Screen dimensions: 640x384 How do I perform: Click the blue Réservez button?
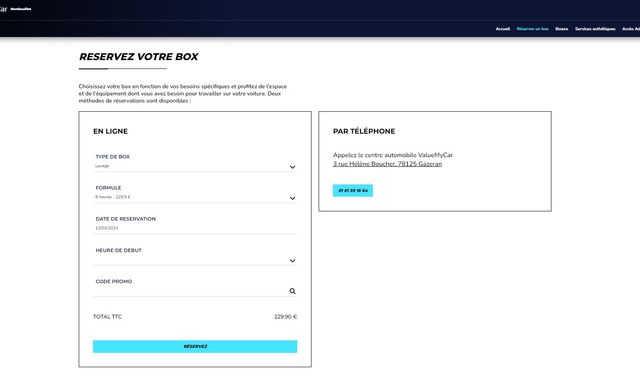195,346
